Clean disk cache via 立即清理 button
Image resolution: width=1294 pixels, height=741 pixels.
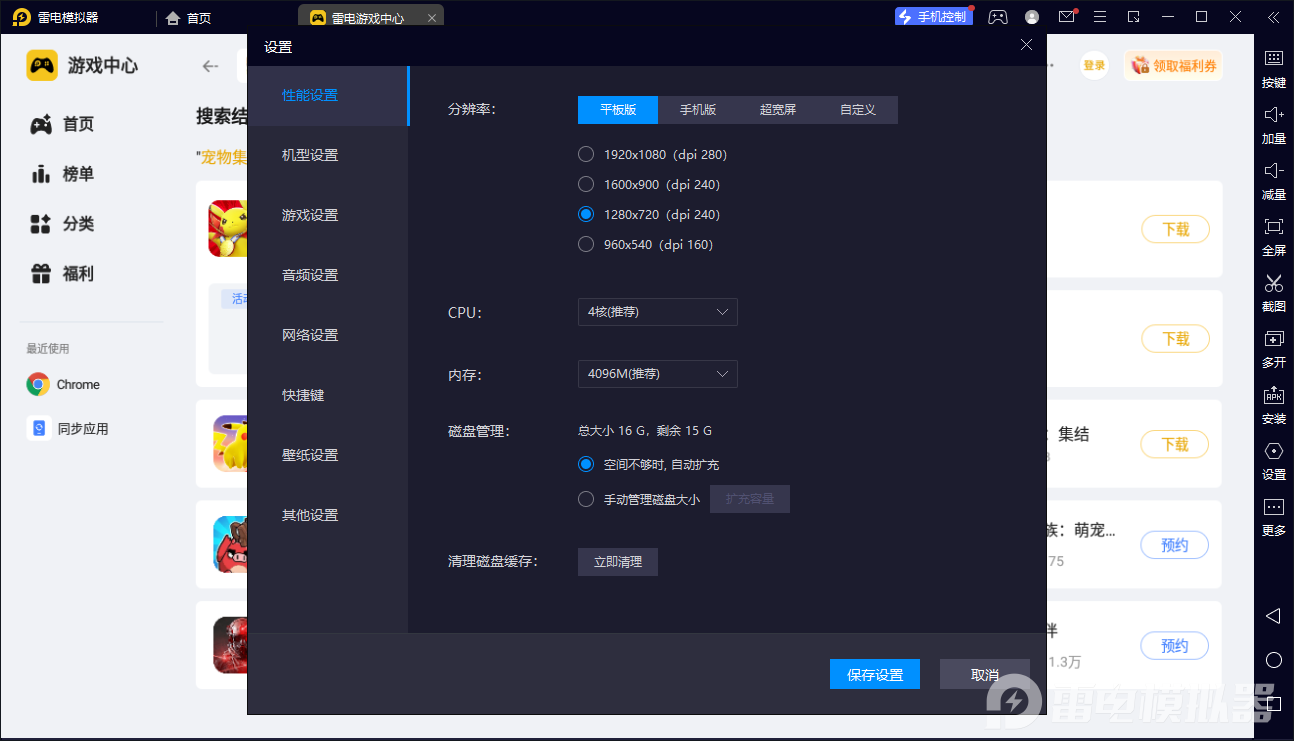(x=617, y=561)
